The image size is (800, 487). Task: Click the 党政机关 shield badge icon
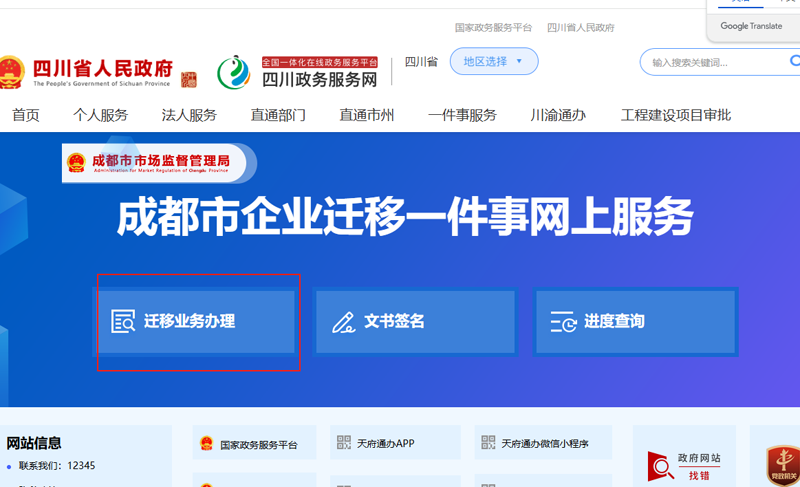pyautogui.click(x=783, y=466)
